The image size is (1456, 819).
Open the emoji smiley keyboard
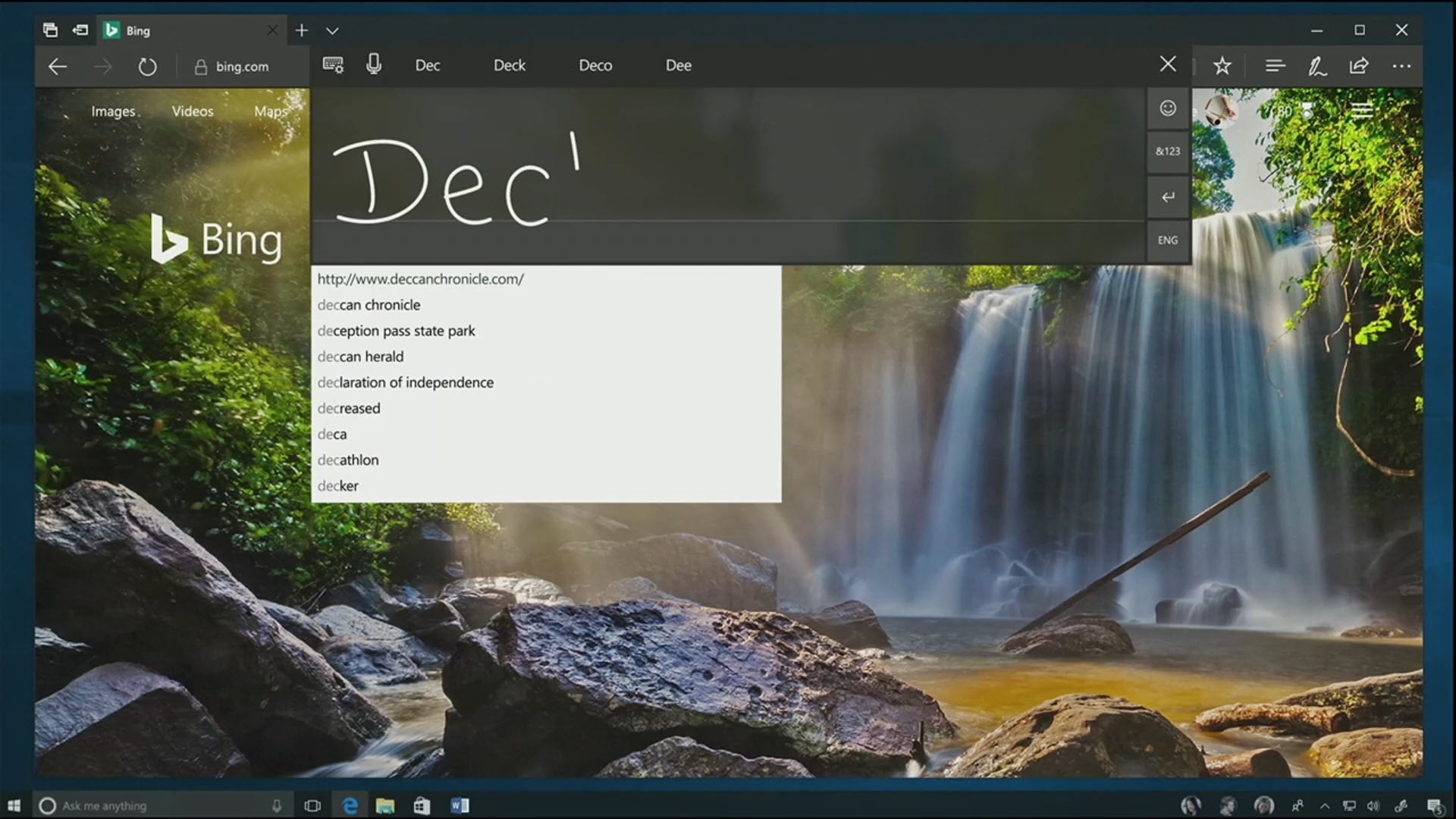1168,108
